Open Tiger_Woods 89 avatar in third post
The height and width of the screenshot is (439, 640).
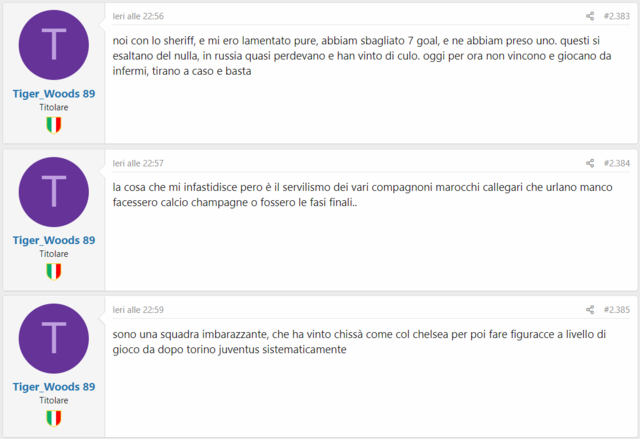(x=54, y=338)
